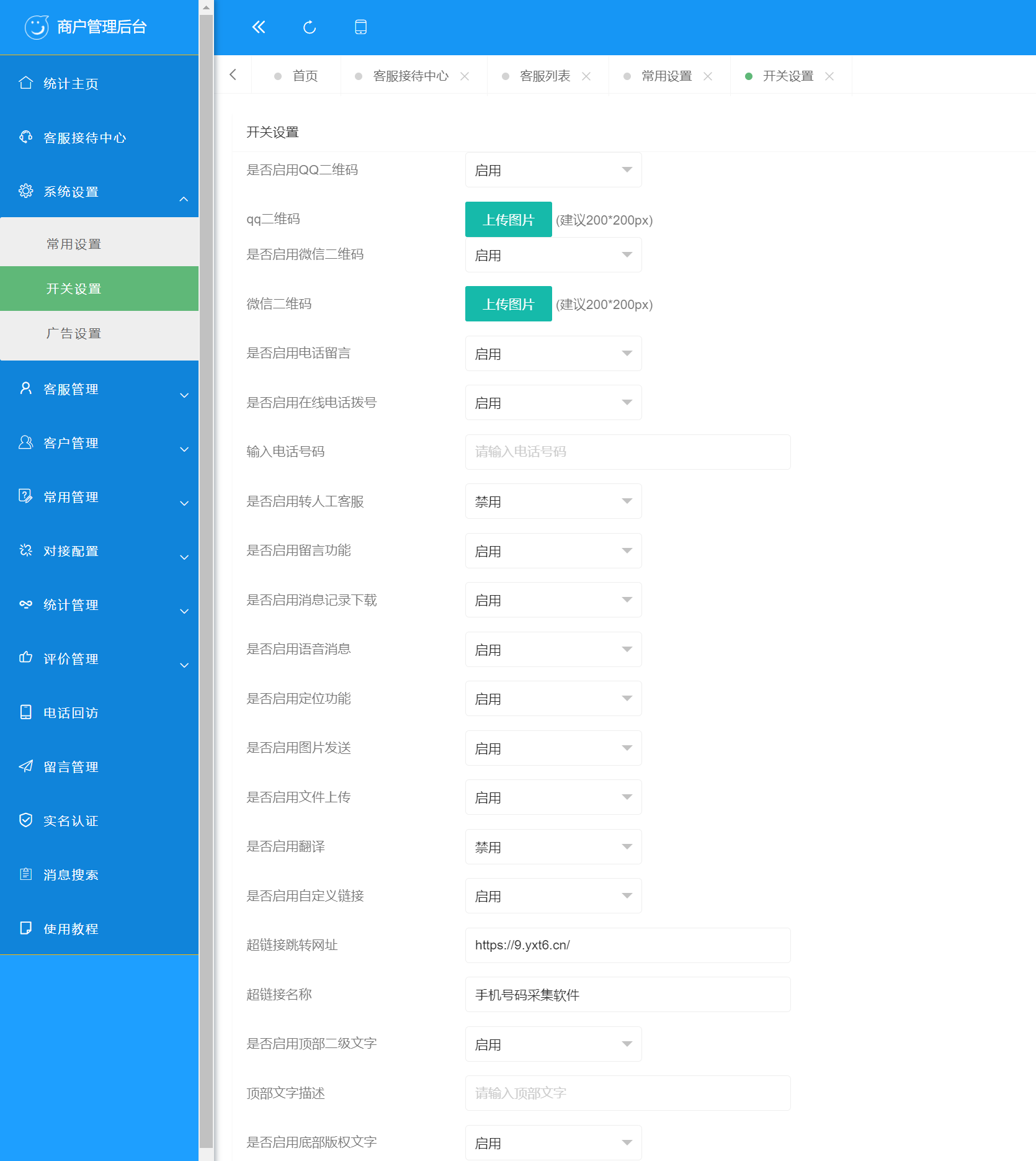Image resolution: width=1036 pixels, height=1161 pixels.
Task: Click the mobile device icon in top bar
Action: point(360,27)
